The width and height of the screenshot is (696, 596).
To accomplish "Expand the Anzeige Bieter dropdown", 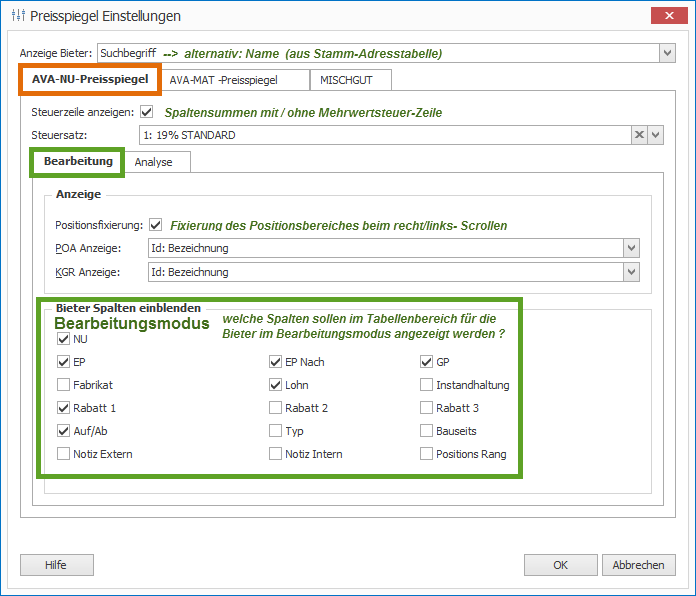I will (x=667, y=53).
